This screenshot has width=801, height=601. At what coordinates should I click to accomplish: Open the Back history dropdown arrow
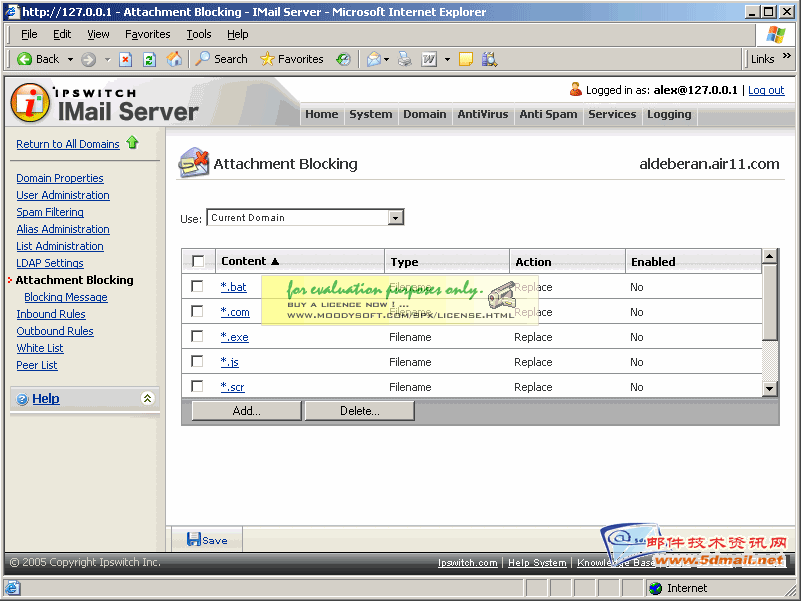[x=70, y=59]
